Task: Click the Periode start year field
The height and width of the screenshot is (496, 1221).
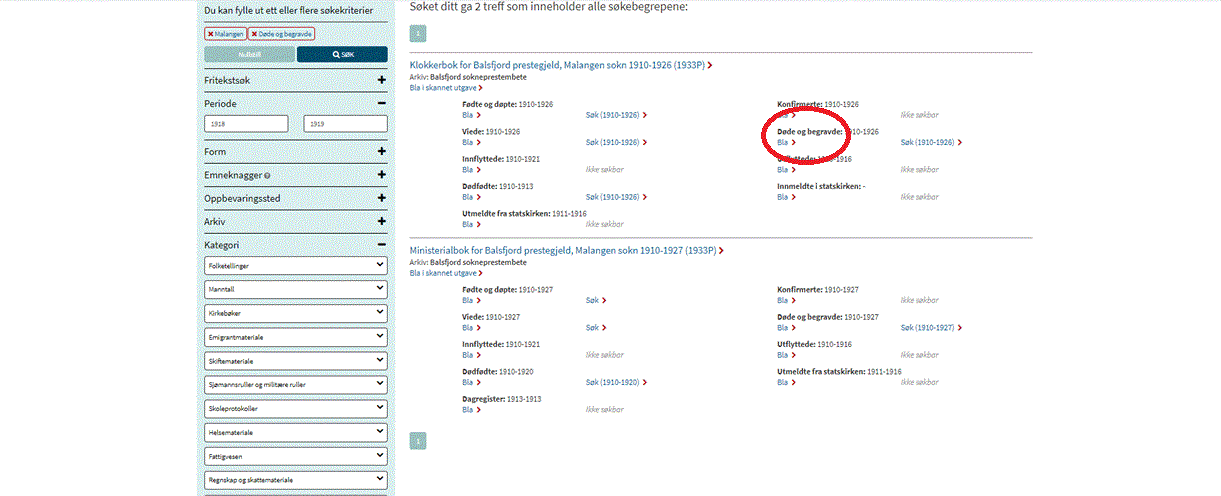Action: [246, 124]
